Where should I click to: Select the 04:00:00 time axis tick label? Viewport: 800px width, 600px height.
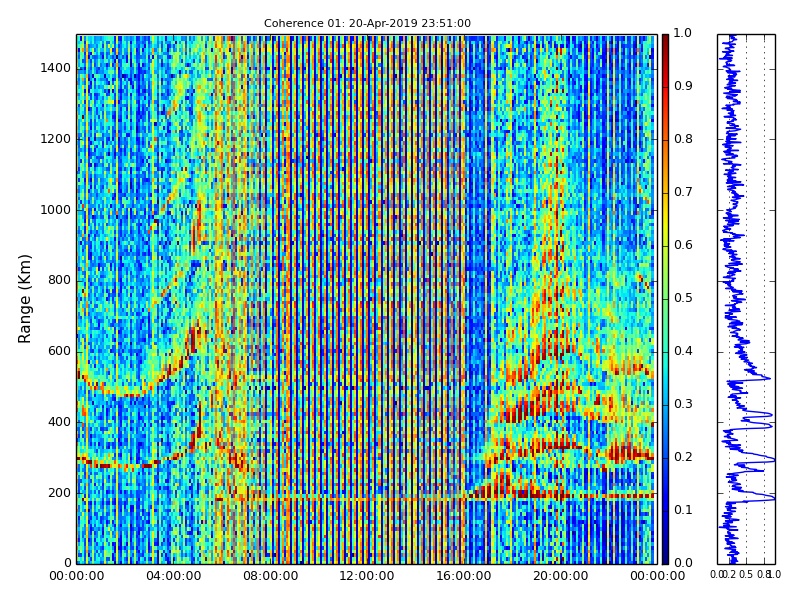point(173,576)
